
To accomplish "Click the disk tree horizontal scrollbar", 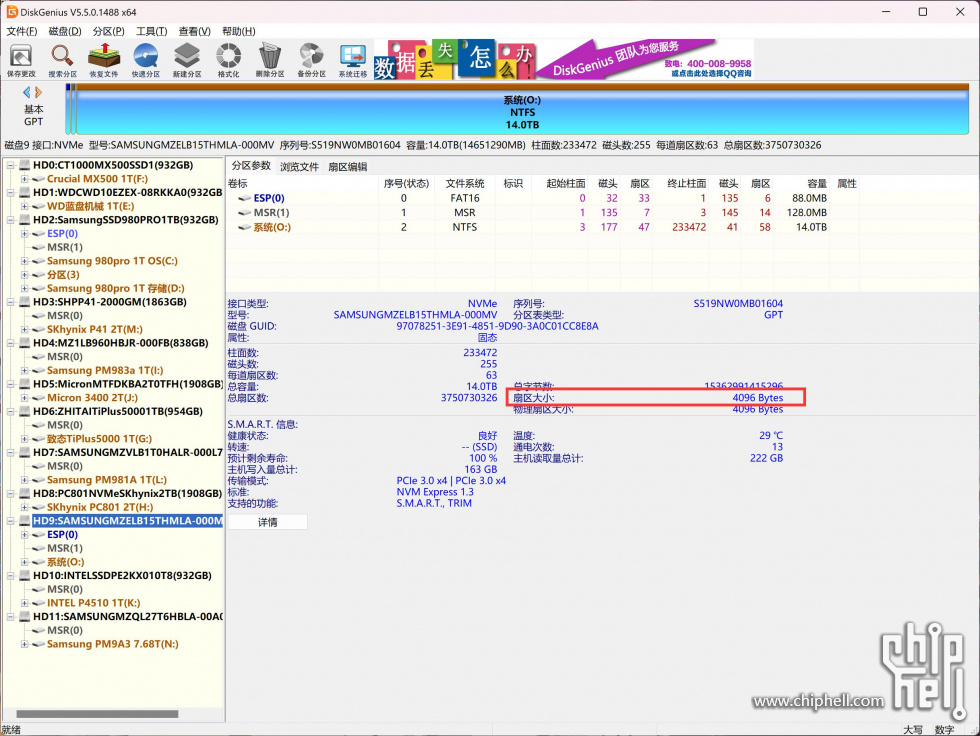I will [98, 714].
